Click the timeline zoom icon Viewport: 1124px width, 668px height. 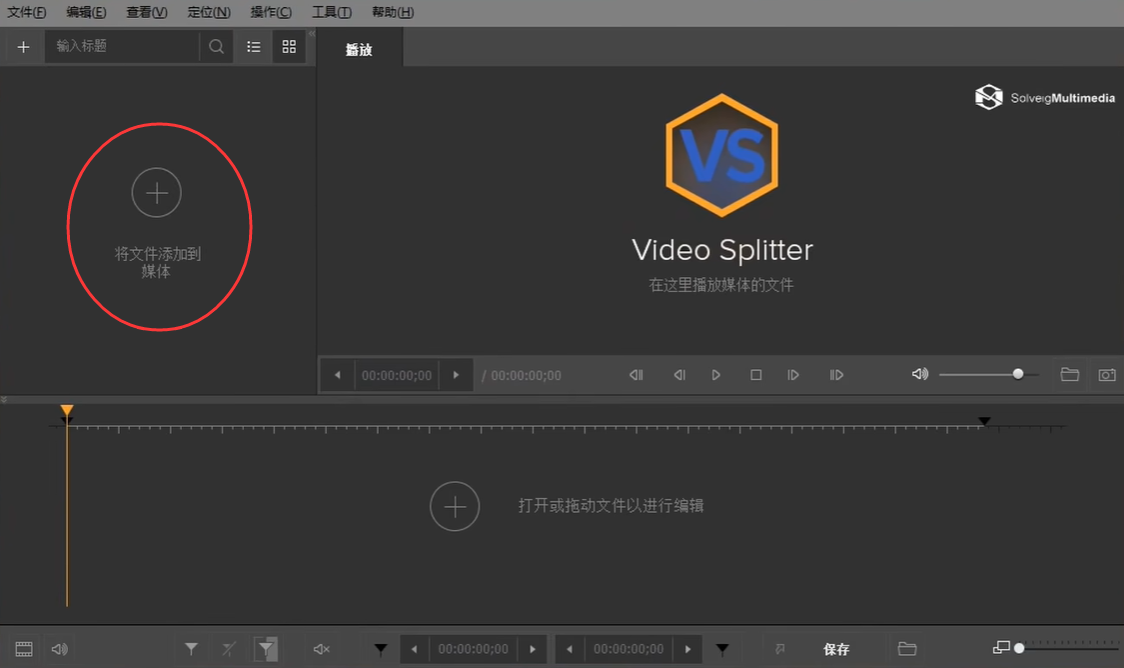pyautogui.click(x=1001, y=648)
